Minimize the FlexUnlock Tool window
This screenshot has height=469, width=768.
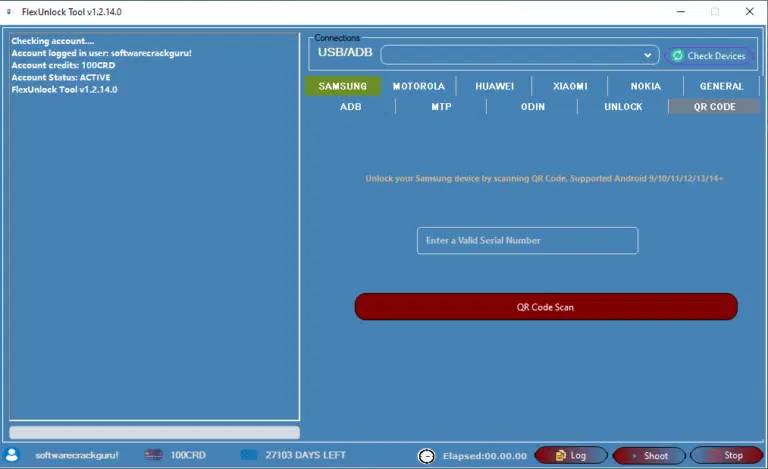click(x=681, y=12)
